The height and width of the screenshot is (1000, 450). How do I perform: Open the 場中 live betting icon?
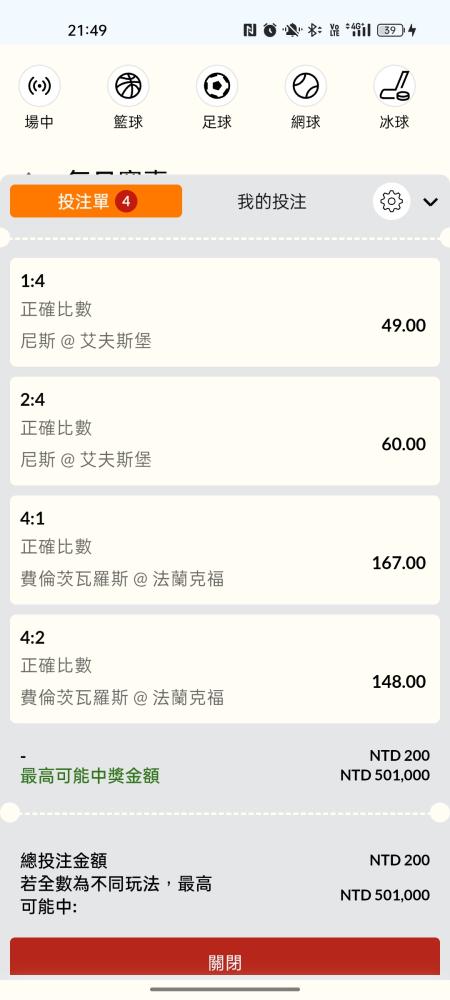(x=40, y=86)
